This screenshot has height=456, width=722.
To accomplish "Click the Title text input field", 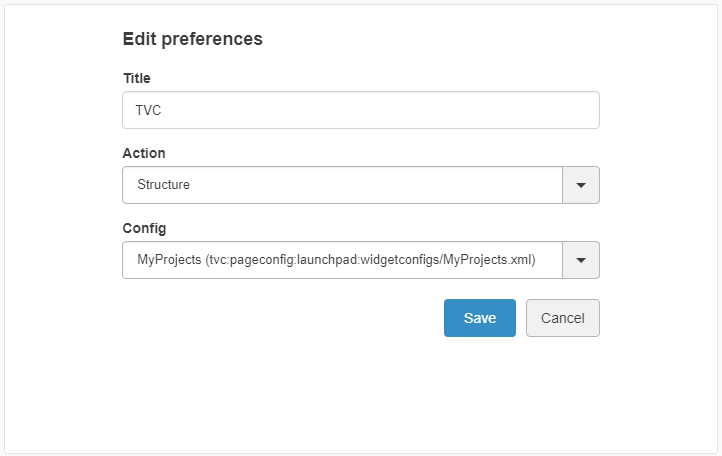I will click(360, 110).
